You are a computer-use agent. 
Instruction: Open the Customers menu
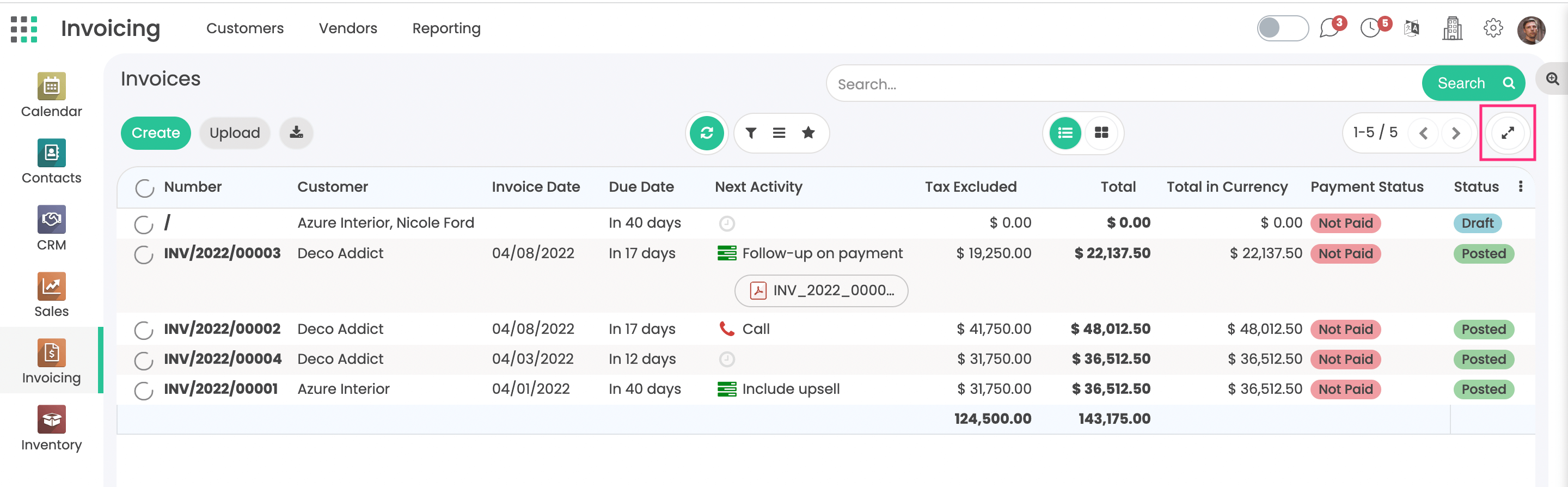click(244, 28)
